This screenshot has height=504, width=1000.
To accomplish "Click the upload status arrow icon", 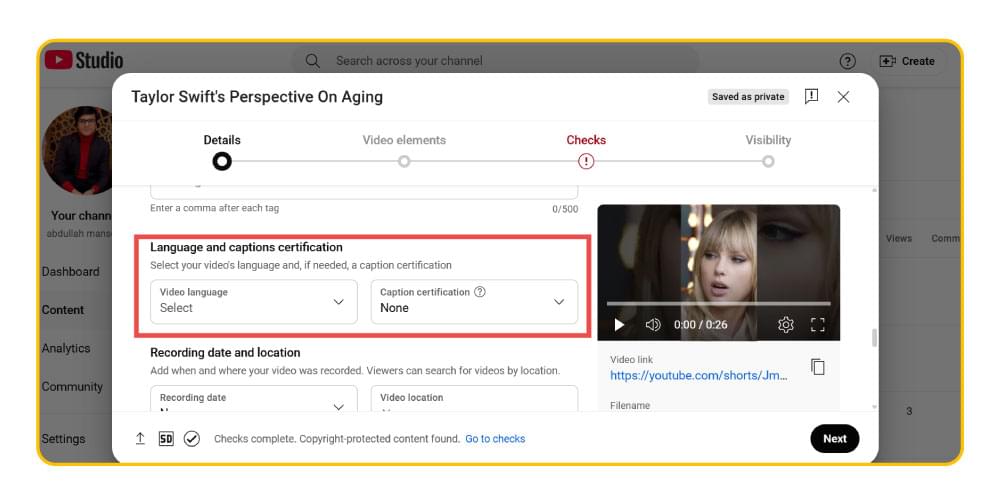I will coord(140,438).
